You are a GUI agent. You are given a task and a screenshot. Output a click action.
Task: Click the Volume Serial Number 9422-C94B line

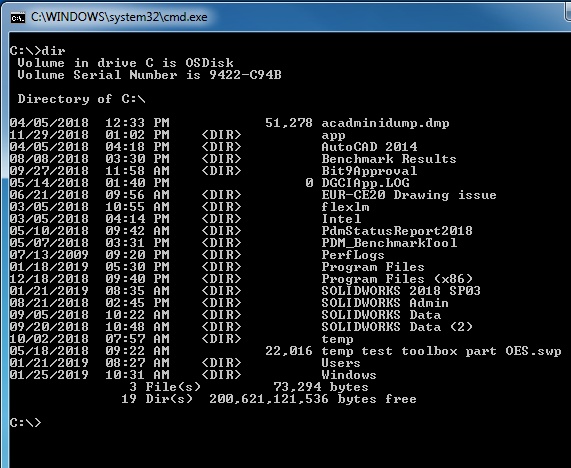[149, 75]
